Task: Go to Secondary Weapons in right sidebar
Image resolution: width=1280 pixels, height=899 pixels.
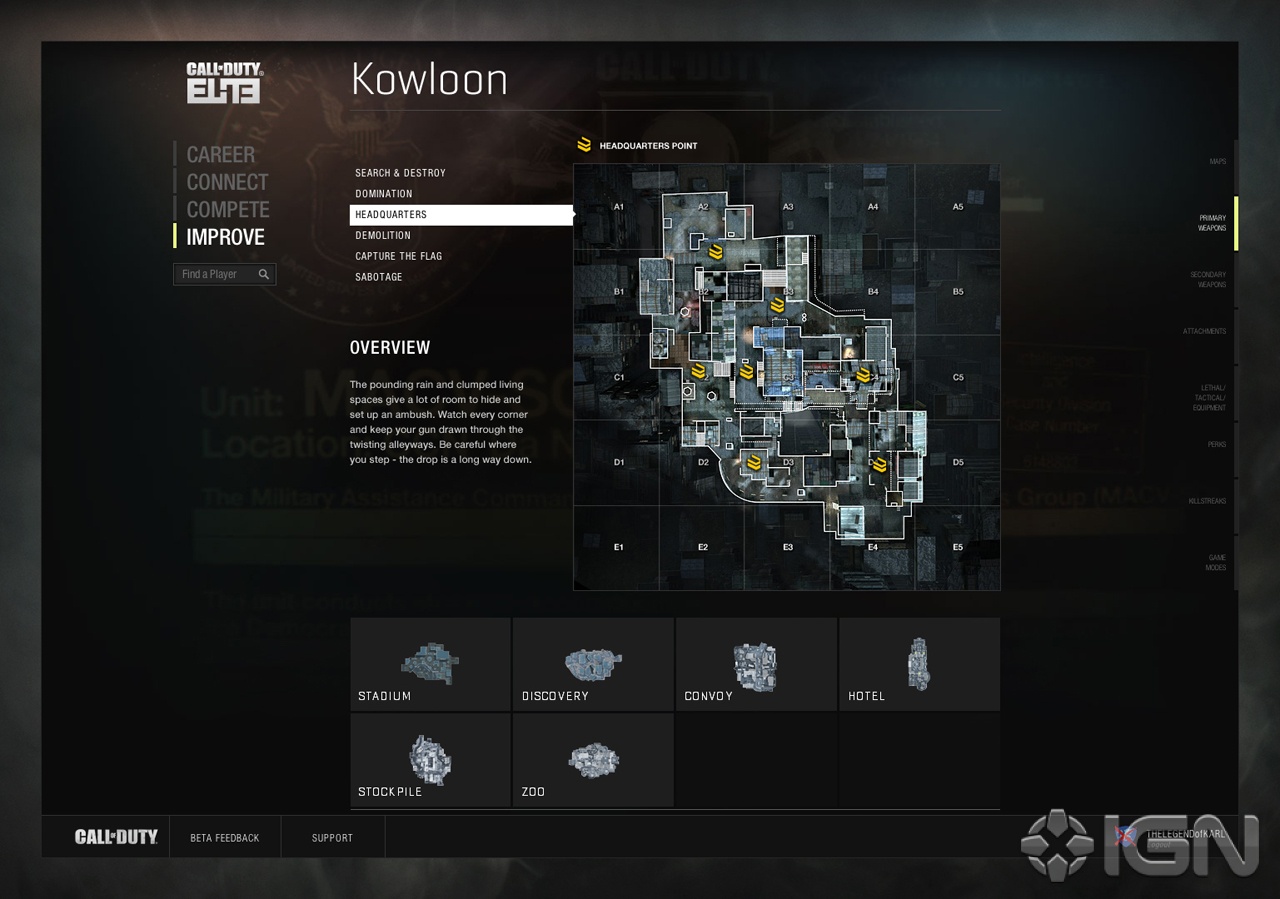Action: [x=1208, y=279]
